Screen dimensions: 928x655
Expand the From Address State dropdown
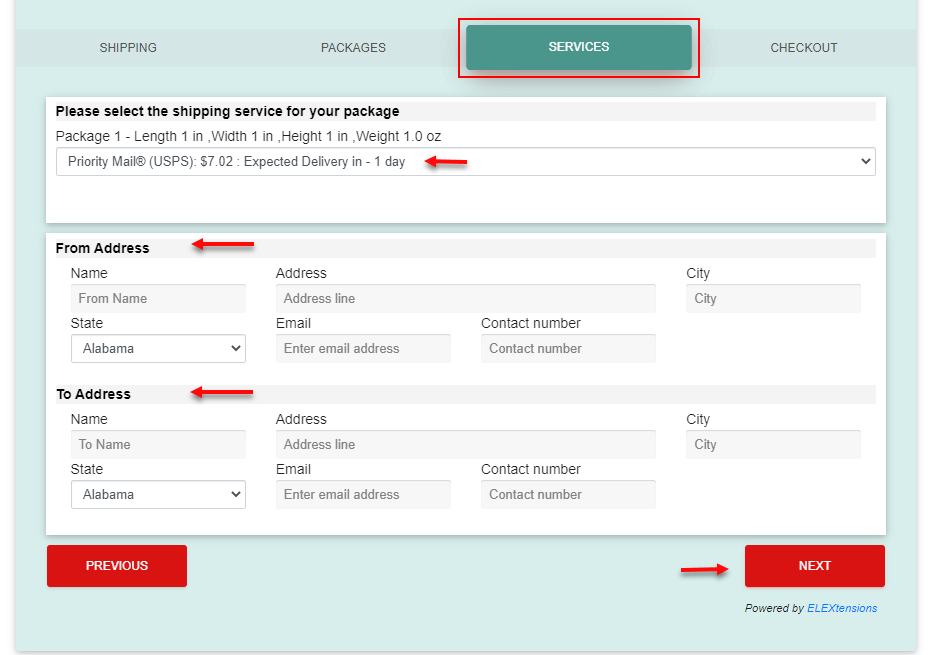point(158,349)
